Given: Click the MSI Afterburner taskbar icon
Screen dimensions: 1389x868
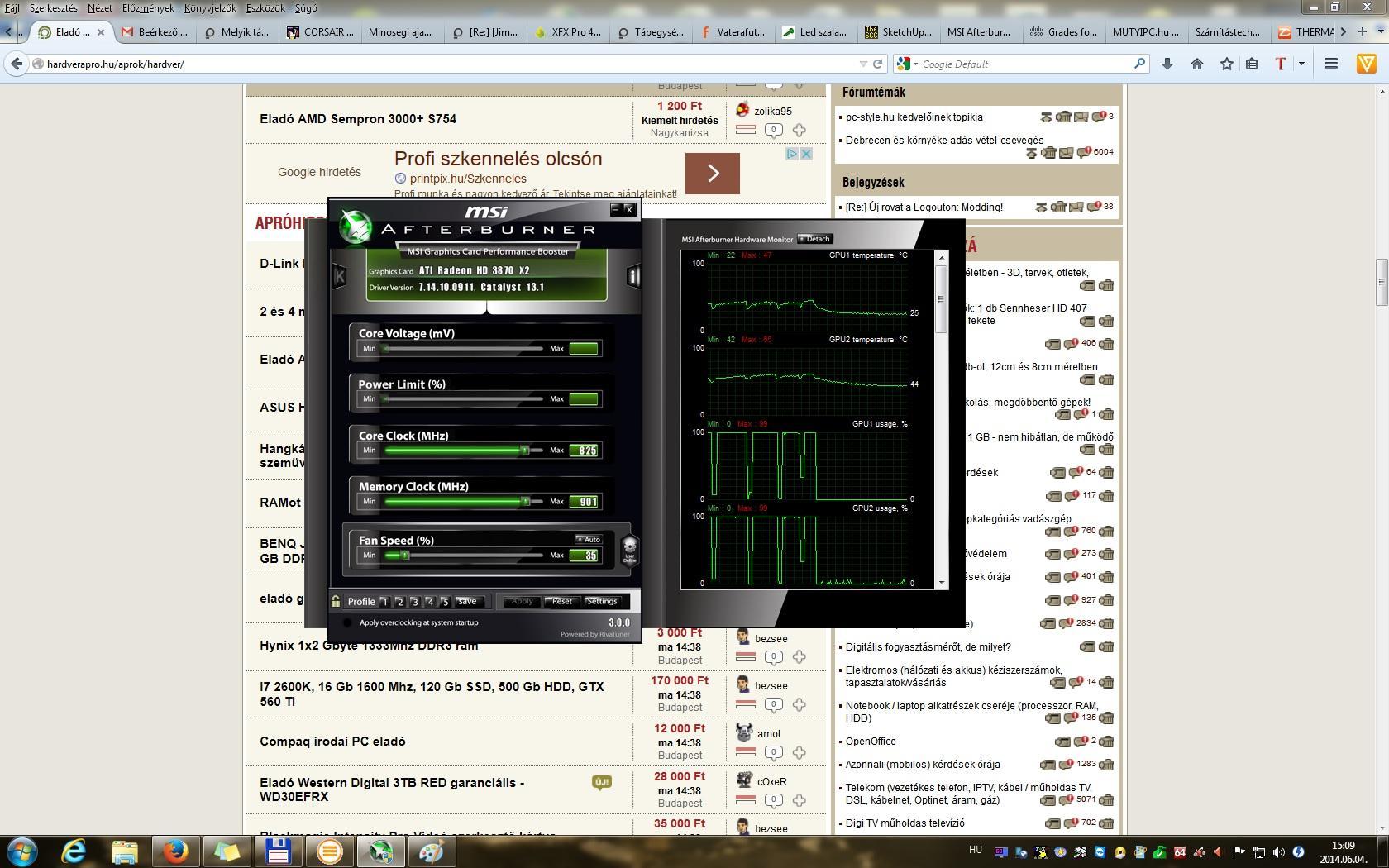Looking at the screenshot, I should point(380,851).
